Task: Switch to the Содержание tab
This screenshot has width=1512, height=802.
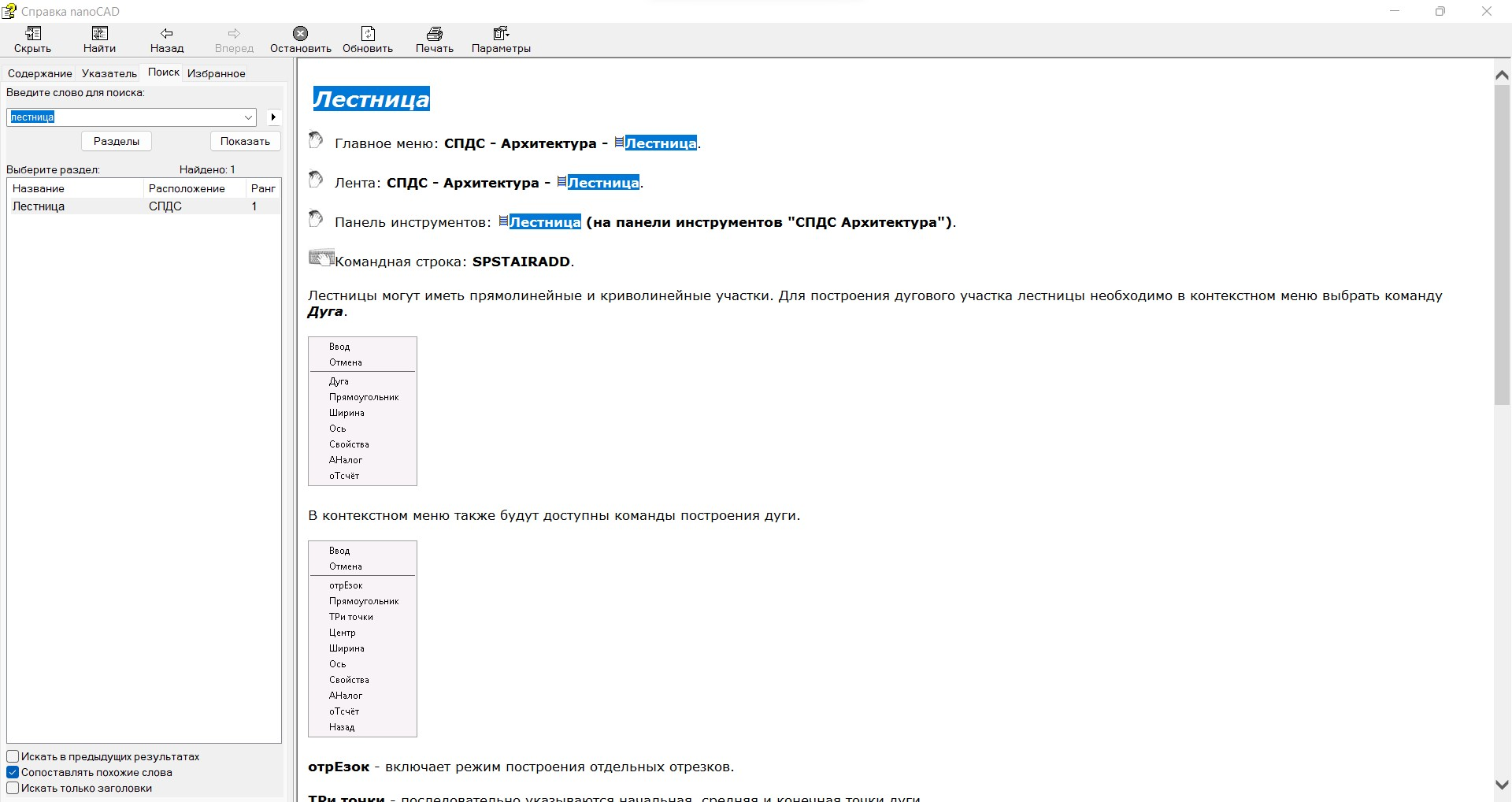Action: point(40,73)
